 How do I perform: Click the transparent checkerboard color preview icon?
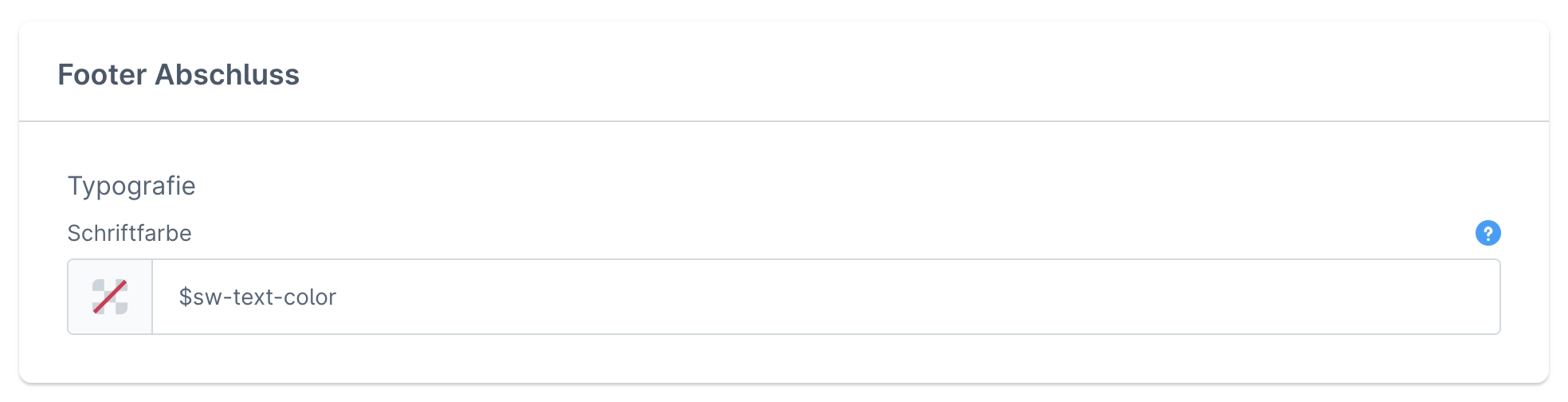point(110,297)
